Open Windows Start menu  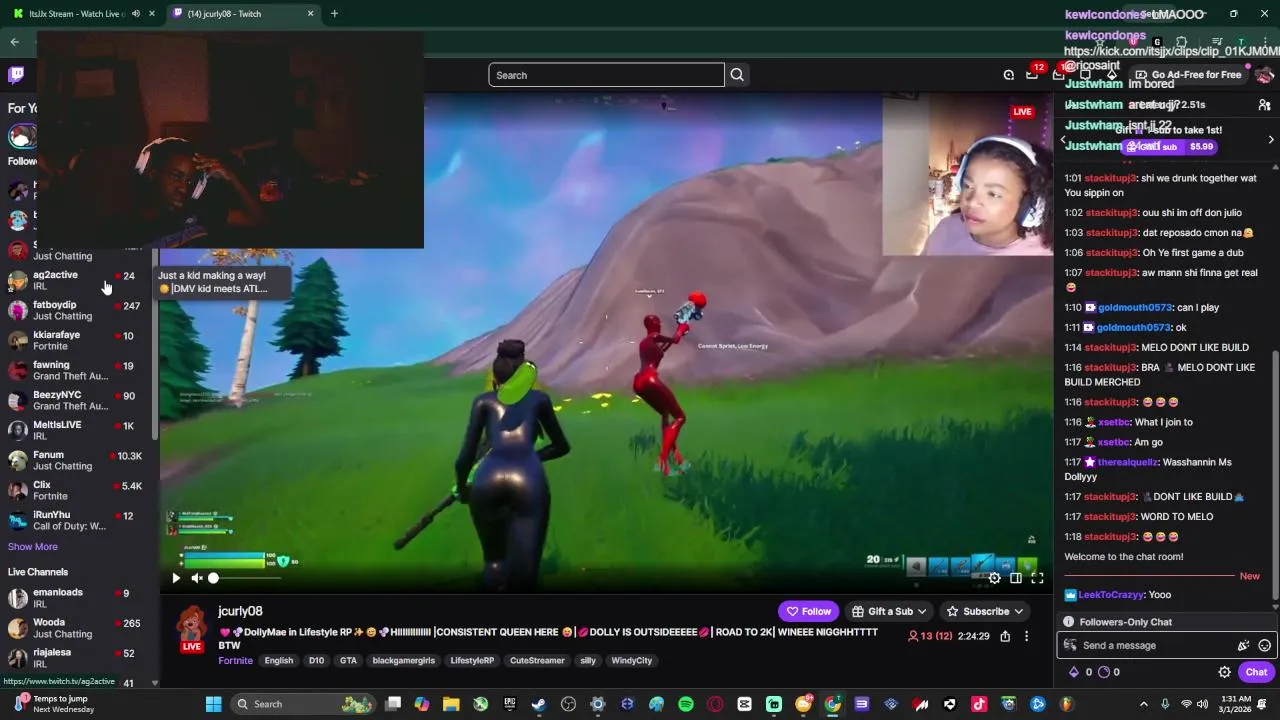pyautogui.click(x=213, y=704)
